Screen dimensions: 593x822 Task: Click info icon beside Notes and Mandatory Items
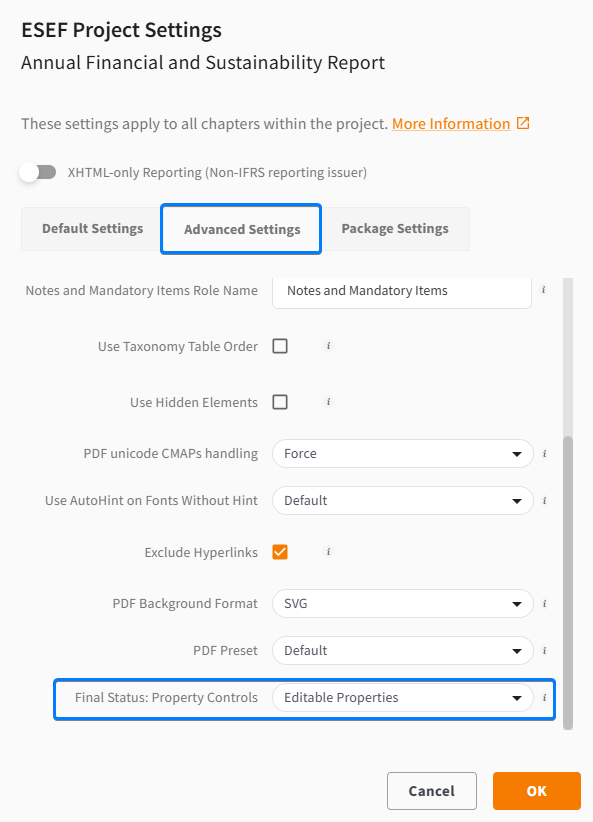tap(544, 289)
